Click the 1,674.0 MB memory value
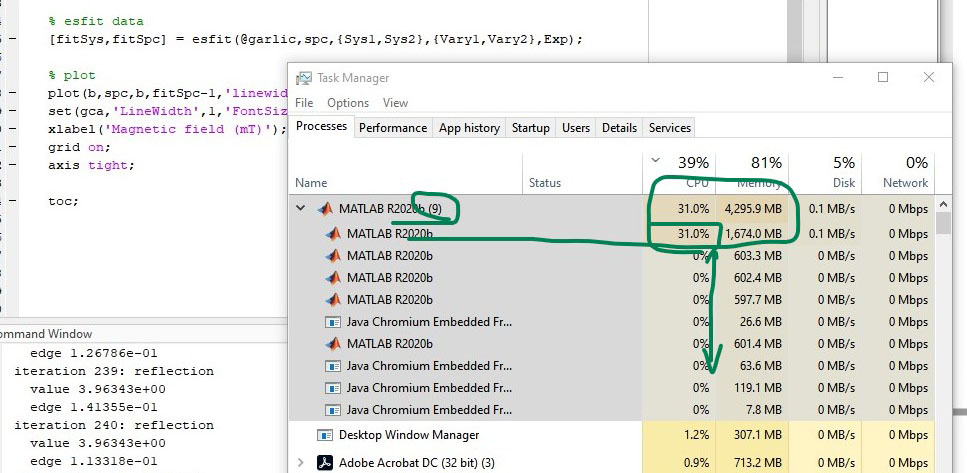Screen dimensions: 967x473 [x=753, y=234]
